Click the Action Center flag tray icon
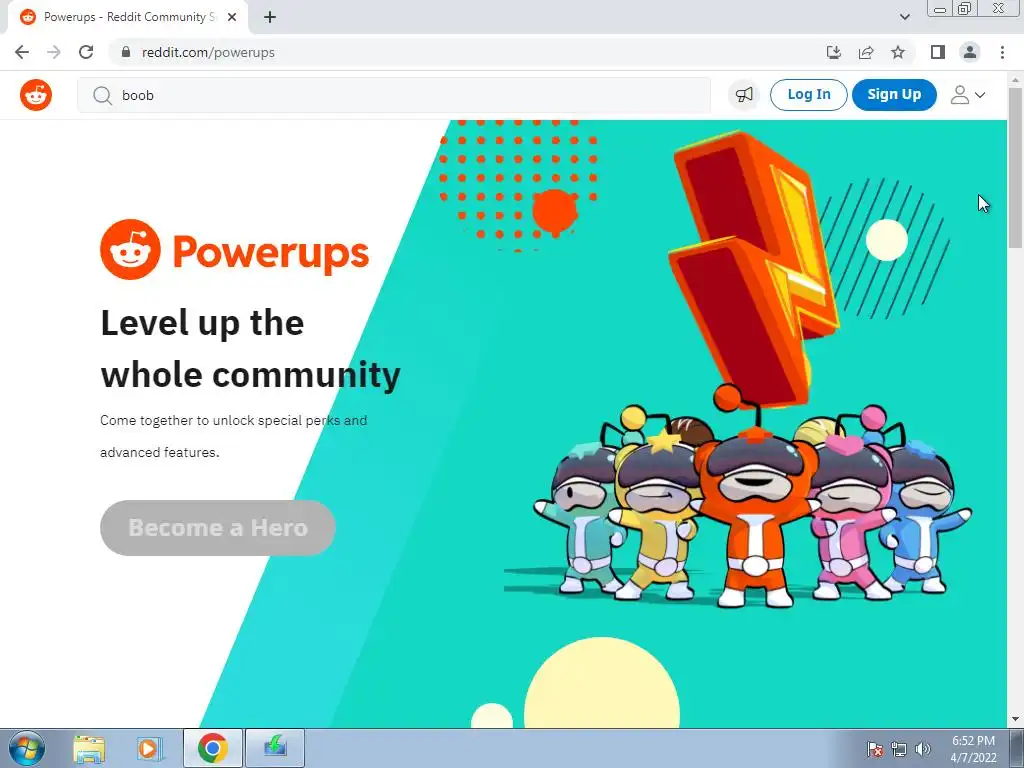Screen dimensions: 1024x768 (x=874, y=749)
